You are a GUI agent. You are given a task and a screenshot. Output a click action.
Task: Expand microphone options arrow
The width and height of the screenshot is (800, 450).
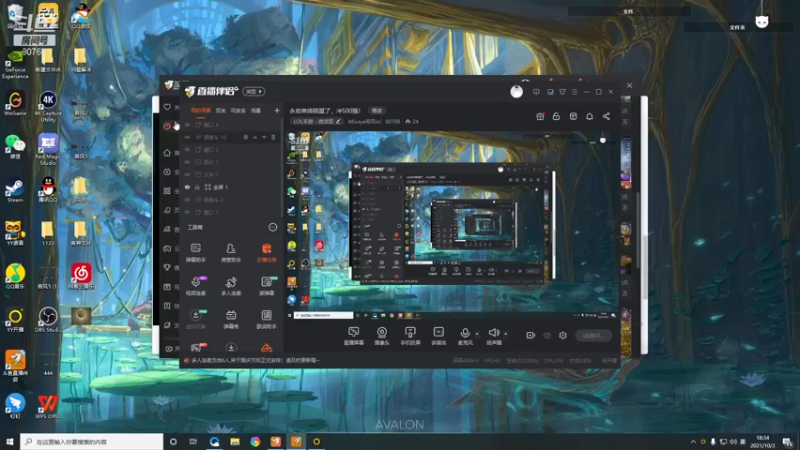(x=477, y=334)
